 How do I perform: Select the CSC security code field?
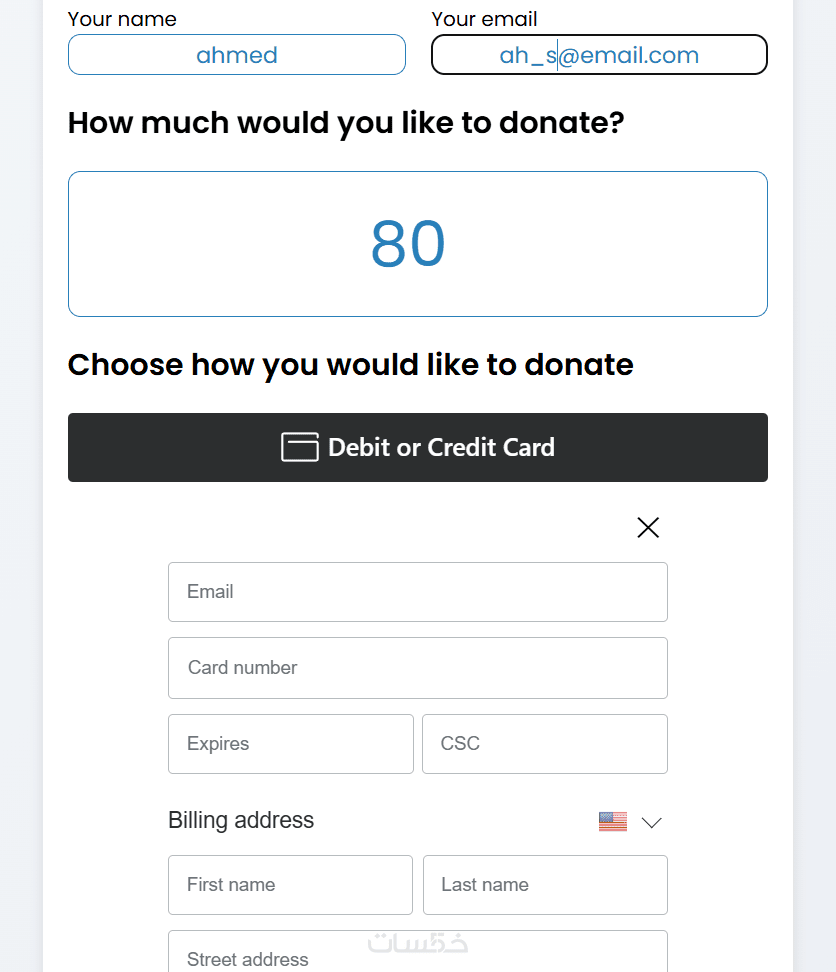[545, 744]
